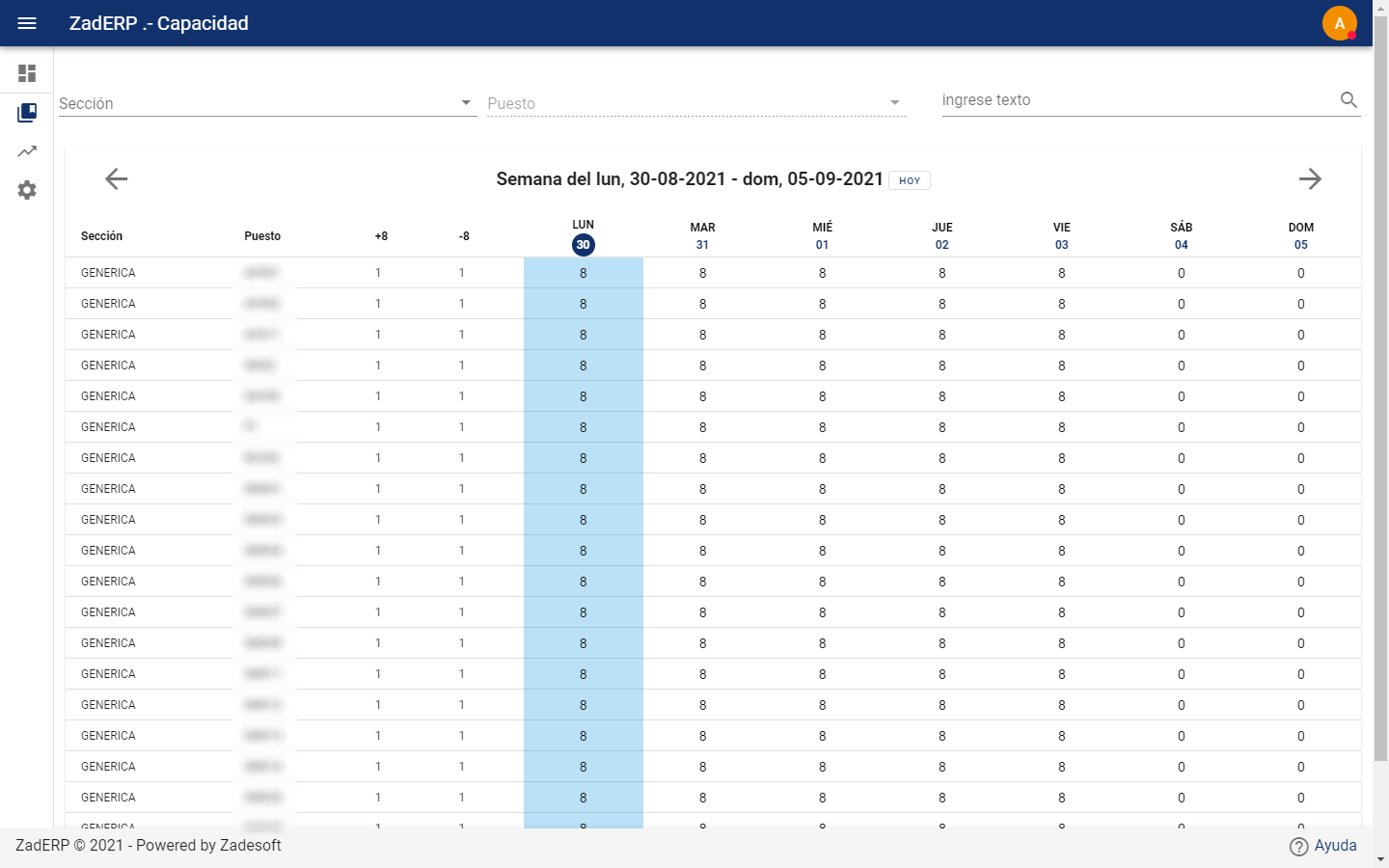Focus the 'ingrese texto' search field
Image resolution: width=1389 pixels, height=868 pixels.
1138,100
